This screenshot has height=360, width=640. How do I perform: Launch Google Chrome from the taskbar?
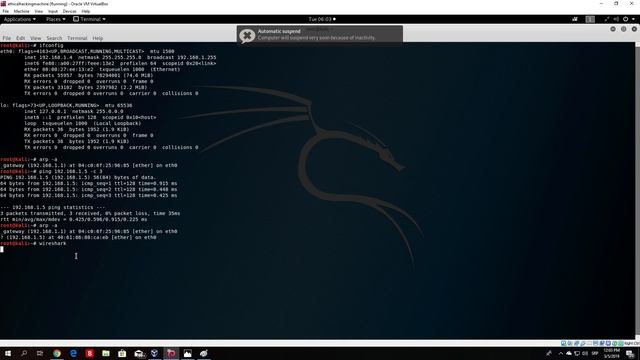[57, 353]
